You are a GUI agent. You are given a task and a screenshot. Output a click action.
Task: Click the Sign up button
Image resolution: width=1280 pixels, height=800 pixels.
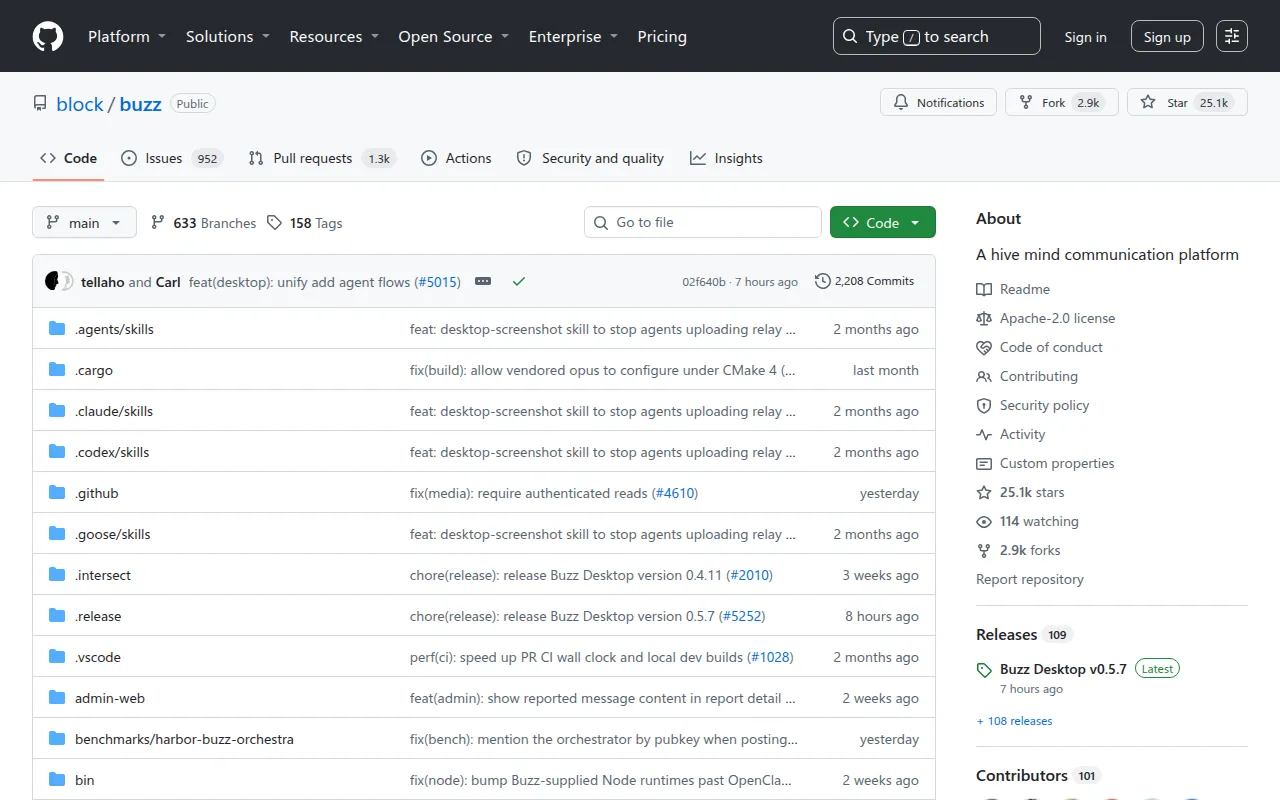coord(1167,37)
